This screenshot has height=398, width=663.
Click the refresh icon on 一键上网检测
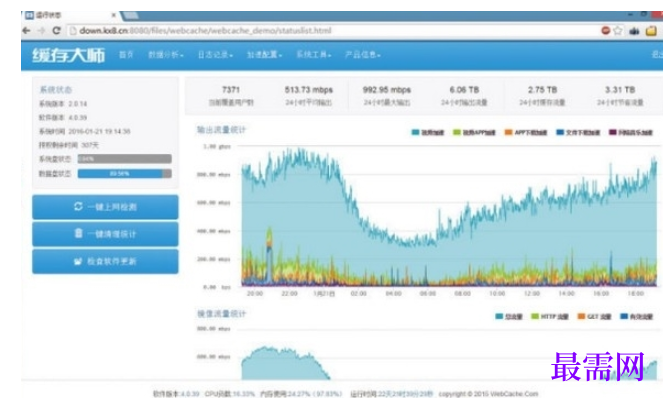78,206
